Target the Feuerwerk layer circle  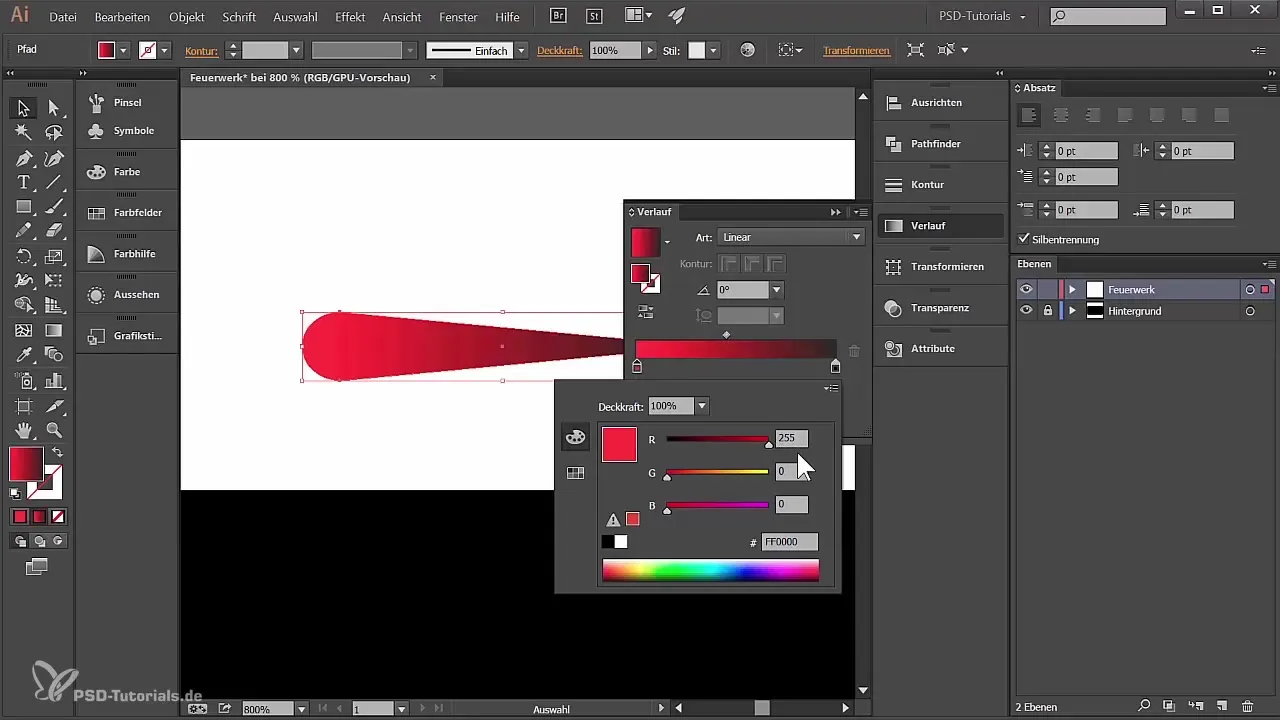[1250, 289]
